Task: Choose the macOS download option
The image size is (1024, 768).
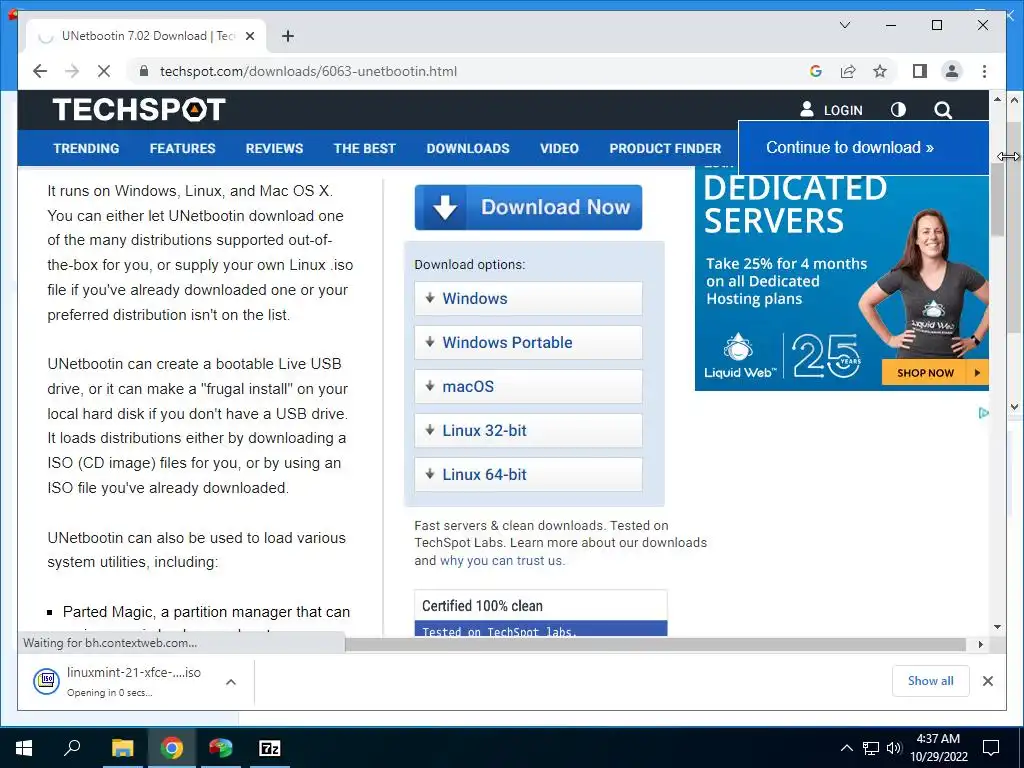Action: (528, 387)
